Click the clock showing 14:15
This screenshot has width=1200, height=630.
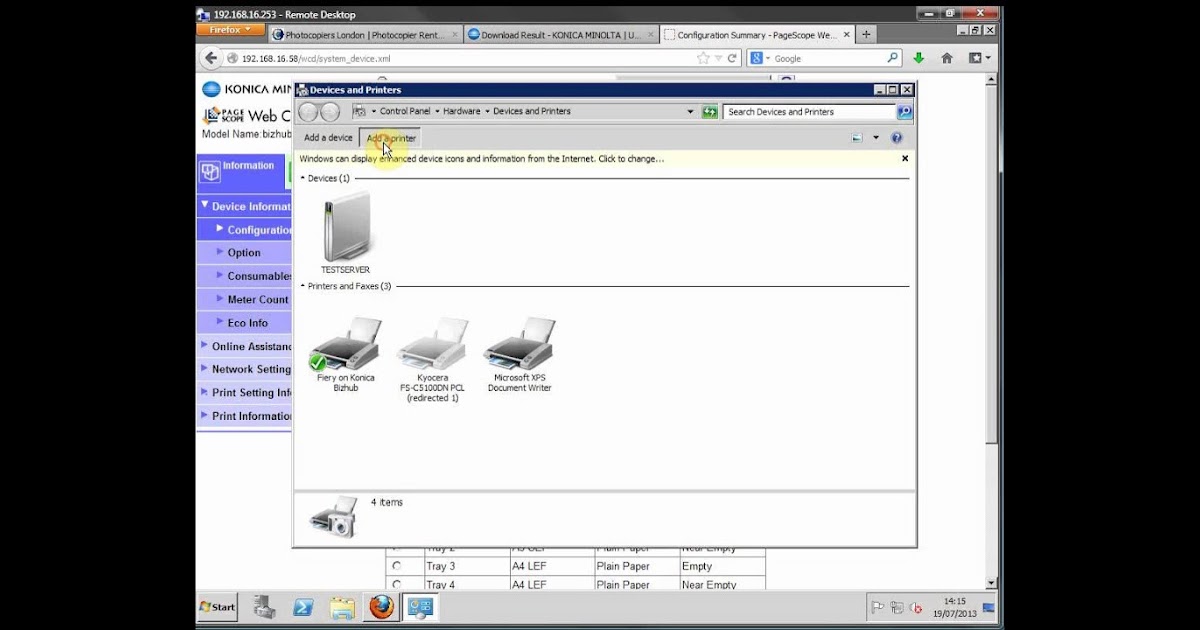[954, 607]
